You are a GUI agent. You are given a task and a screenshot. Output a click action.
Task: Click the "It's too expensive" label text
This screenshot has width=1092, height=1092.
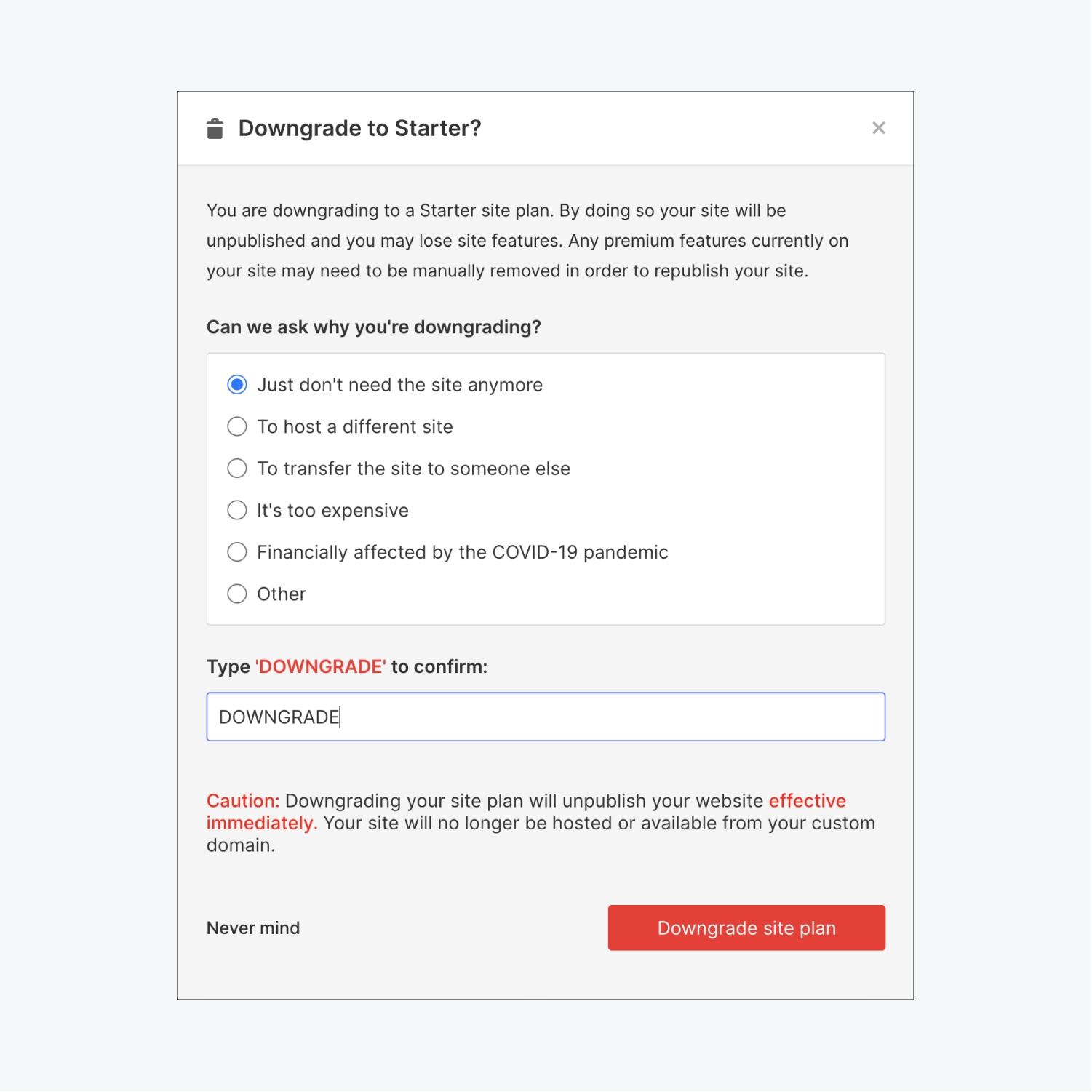pos(332,511)
